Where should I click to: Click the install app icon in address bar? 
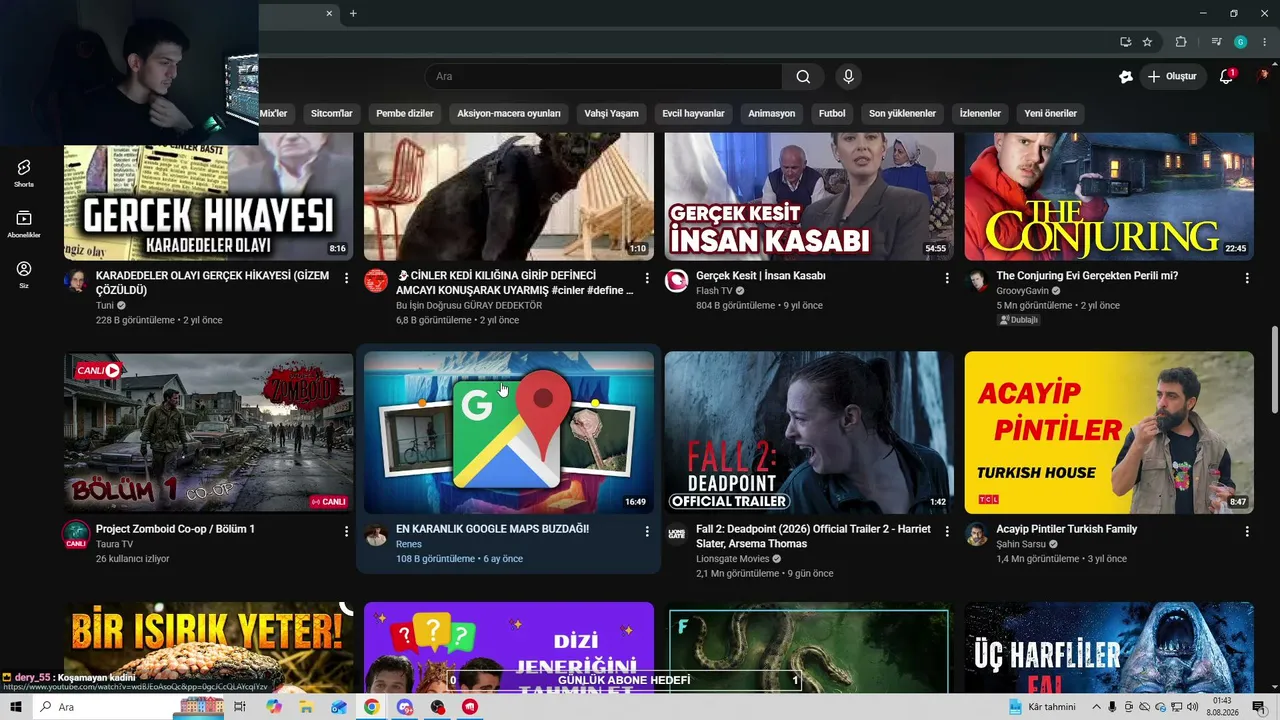click(x=1125, y=42)
